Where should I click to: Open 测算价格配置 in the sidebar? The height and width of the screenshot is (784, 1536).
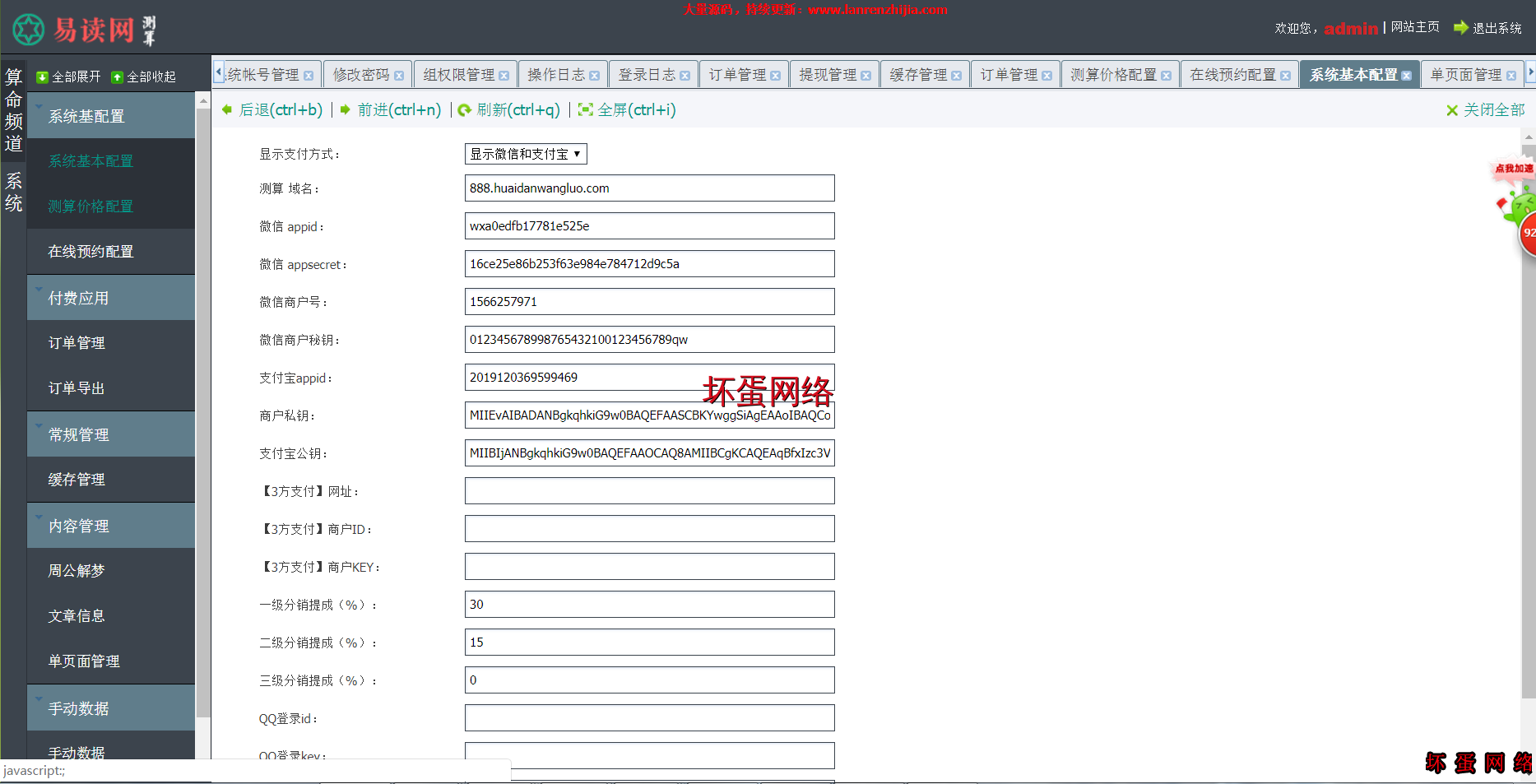coord(111,206)
